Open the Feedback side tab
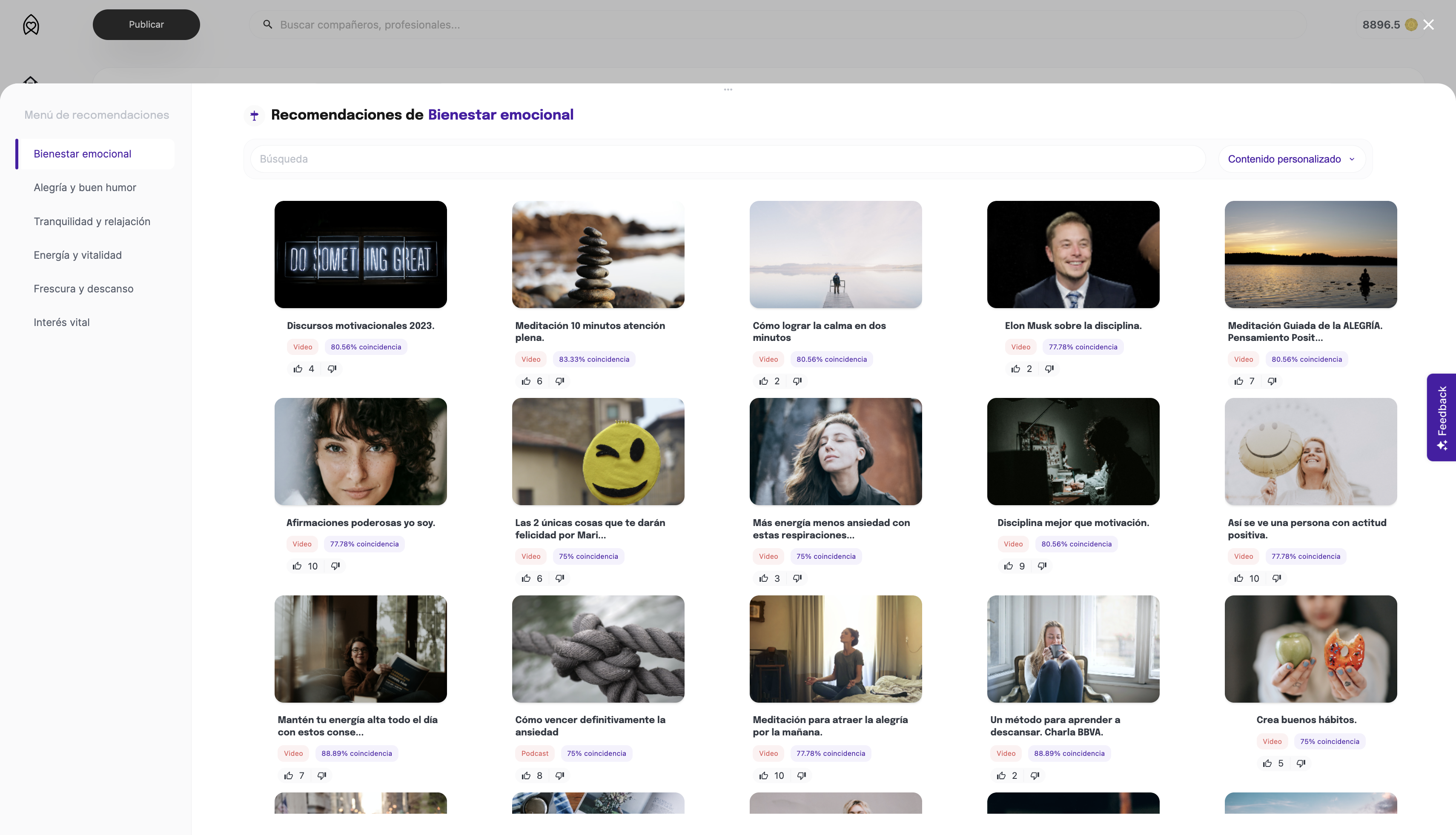 pyautogui.click(x=1441, y=417)
